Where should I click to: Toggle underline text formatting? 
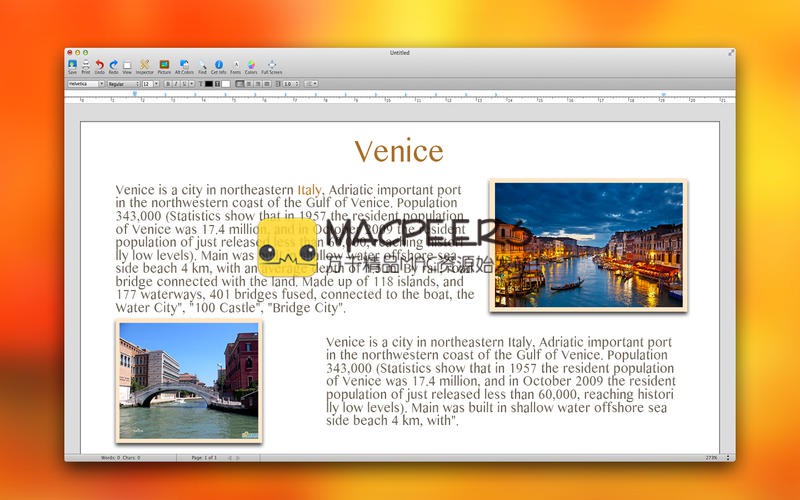[185, 84]
